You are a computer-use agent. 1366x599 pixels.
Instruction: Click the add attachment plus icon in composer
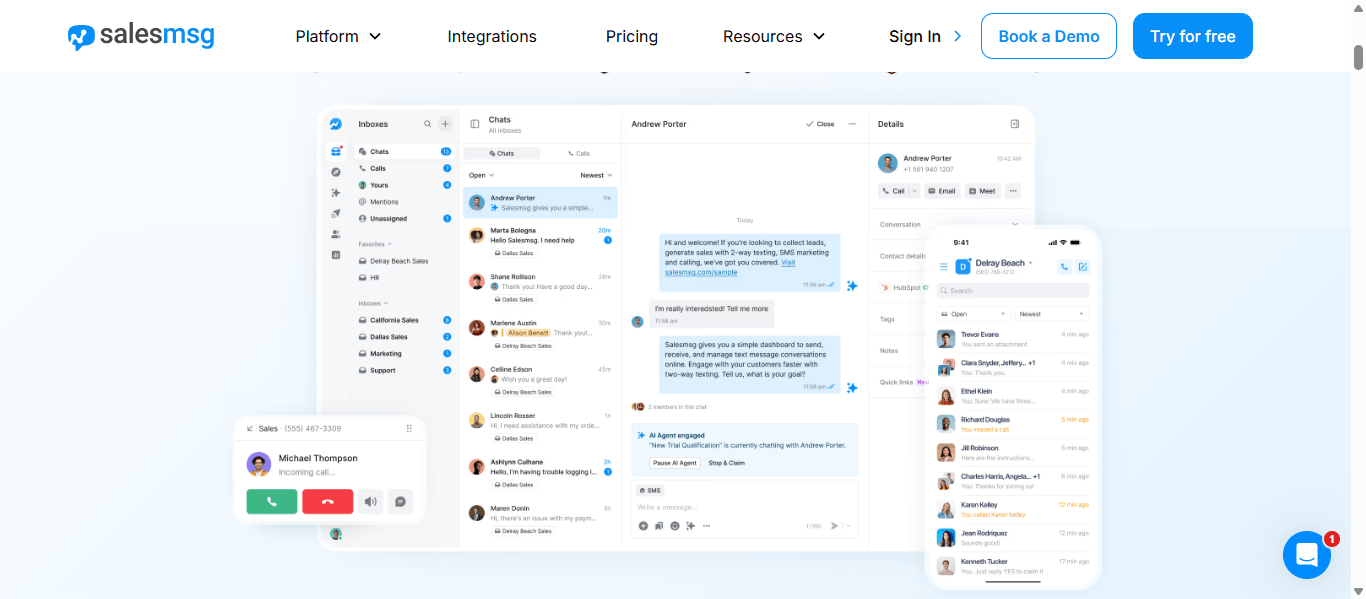pyautogui.click(x=643, y=526)
